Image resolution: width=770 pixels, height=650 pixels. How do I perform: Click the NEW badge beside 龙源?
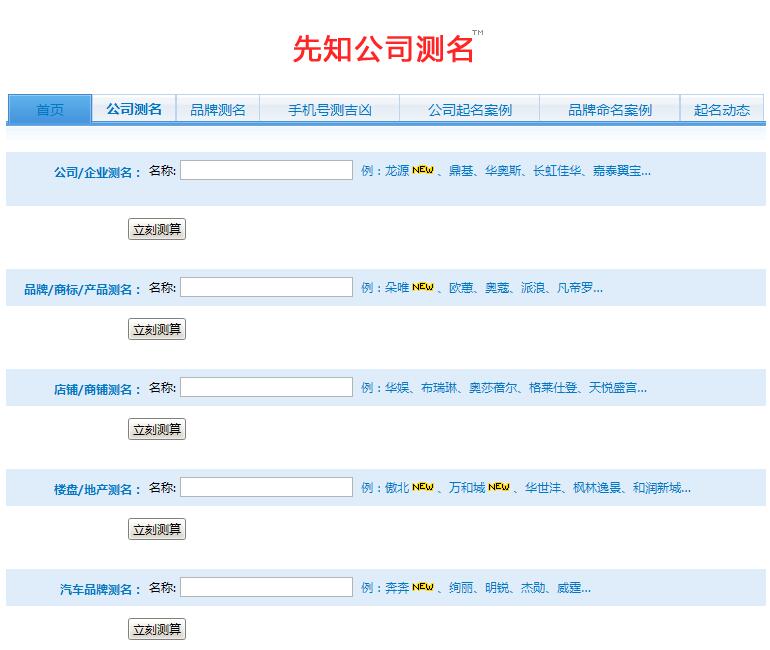[x=423, y=170]
